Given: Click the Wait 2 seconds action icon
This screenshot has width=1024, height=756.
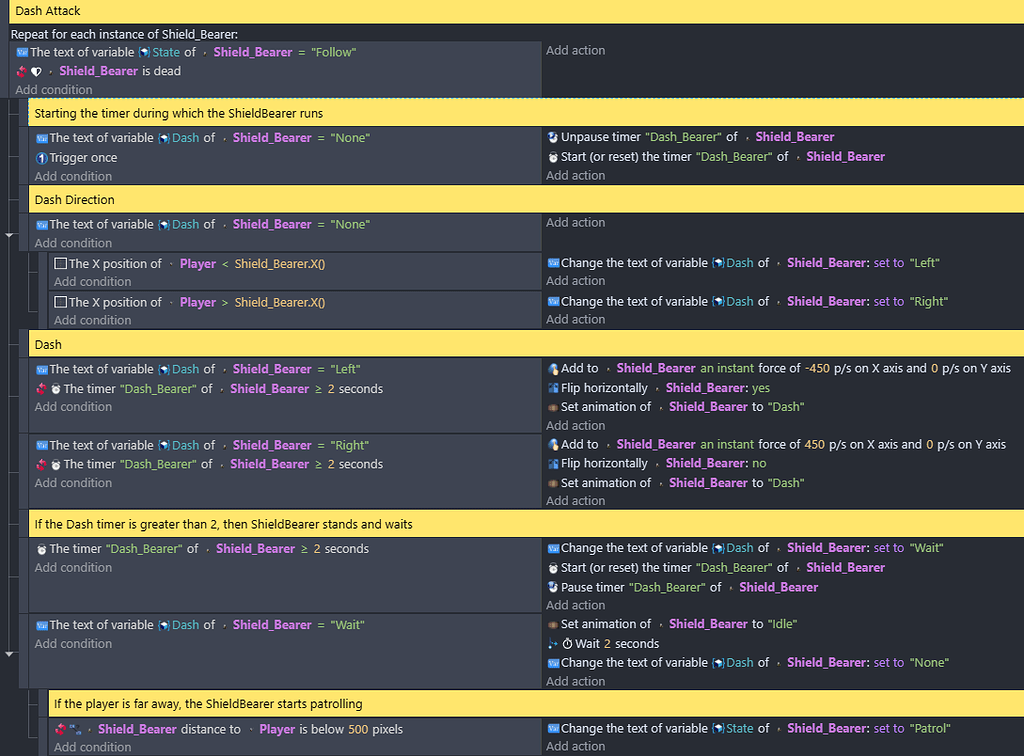Looking at the screenshot, I should 553,644.
